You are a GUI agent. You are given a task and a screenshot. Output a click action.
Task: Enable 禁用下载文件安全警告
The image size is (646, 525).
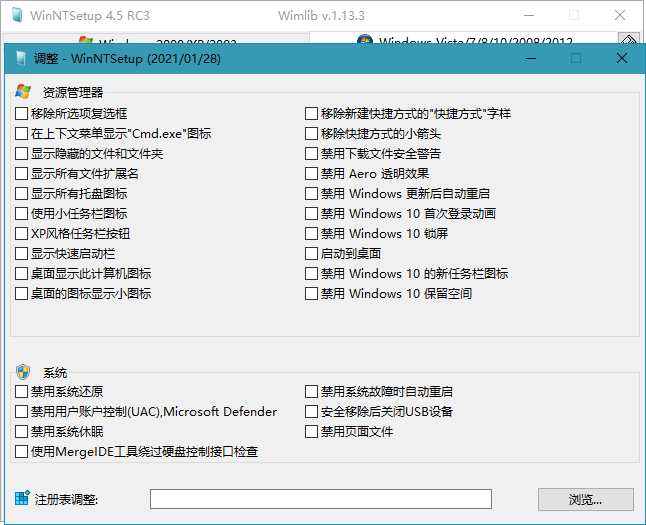pyautogui.click(x=311, y=154)
